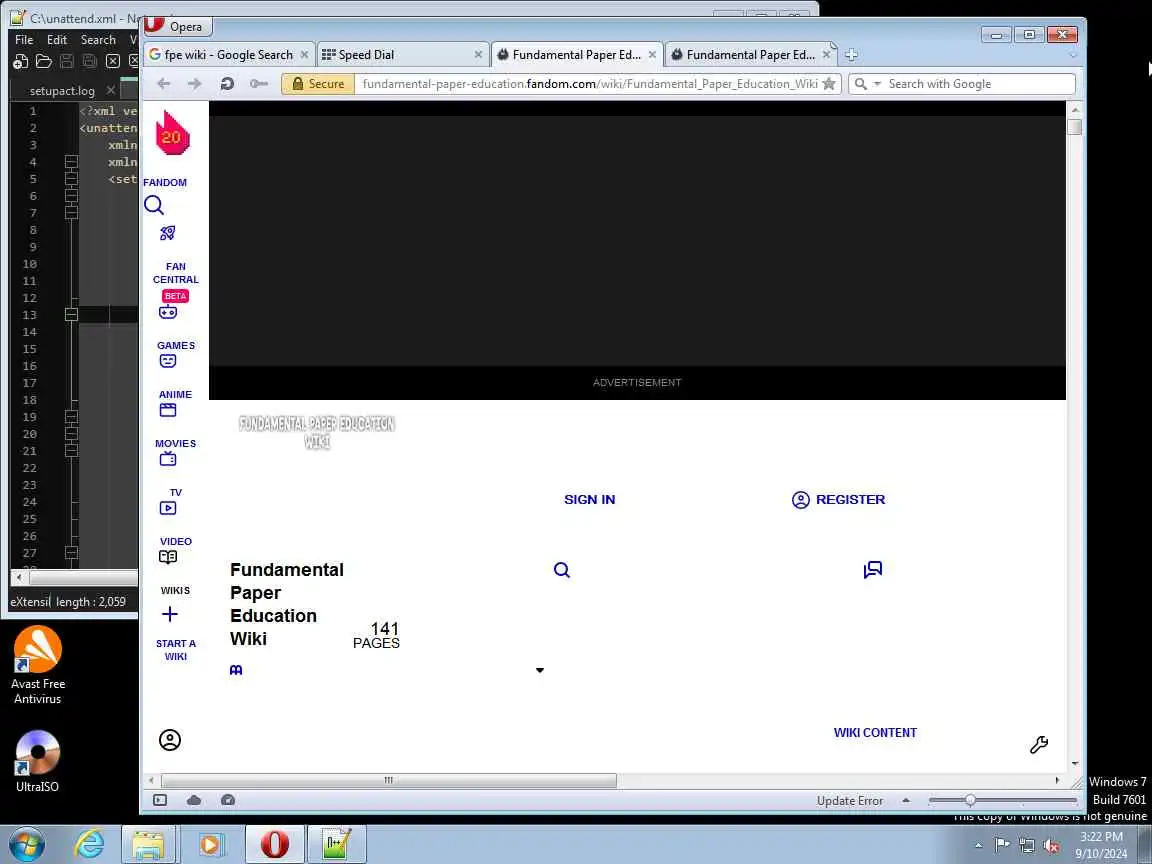Open search engine dropdown arrow
Viewport: 1152px width, 864px height.
(x=876, y=84)
